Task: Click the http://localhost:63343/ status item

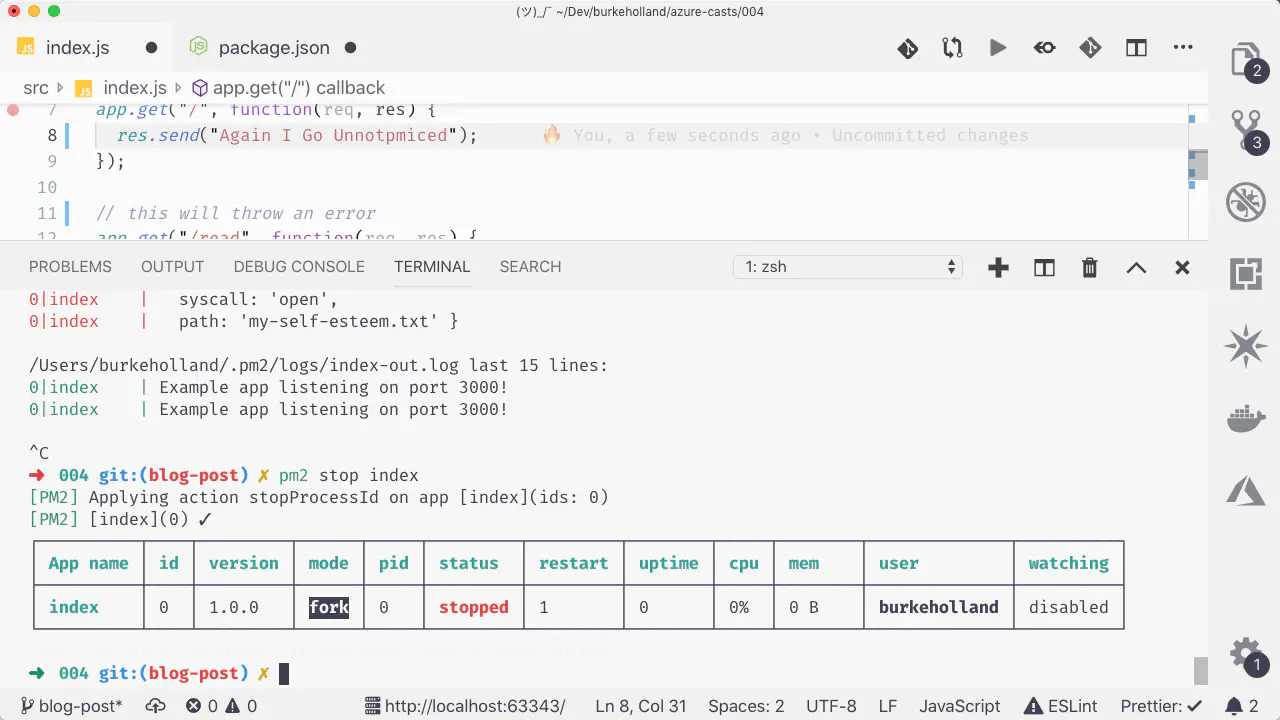Action: coord(466,706)
